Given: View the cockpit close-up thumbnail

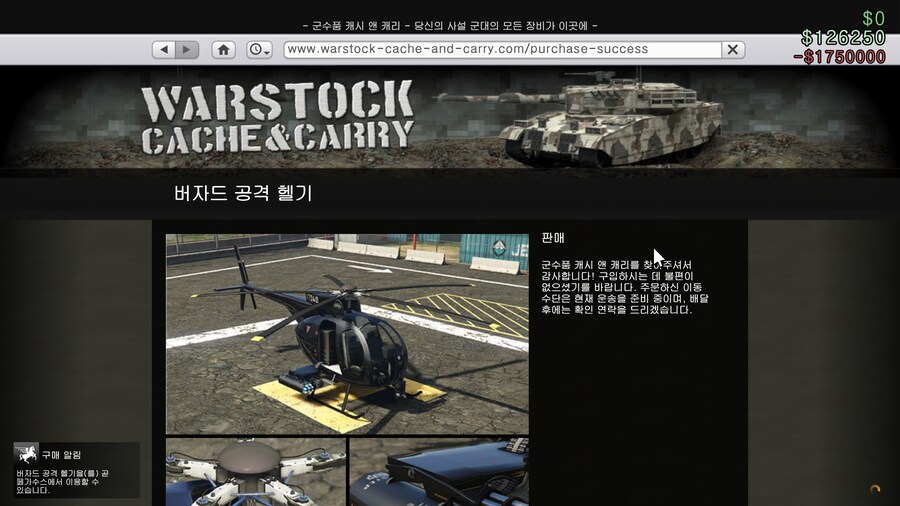Looking at the screenshot, I should [x=438, y=472].
